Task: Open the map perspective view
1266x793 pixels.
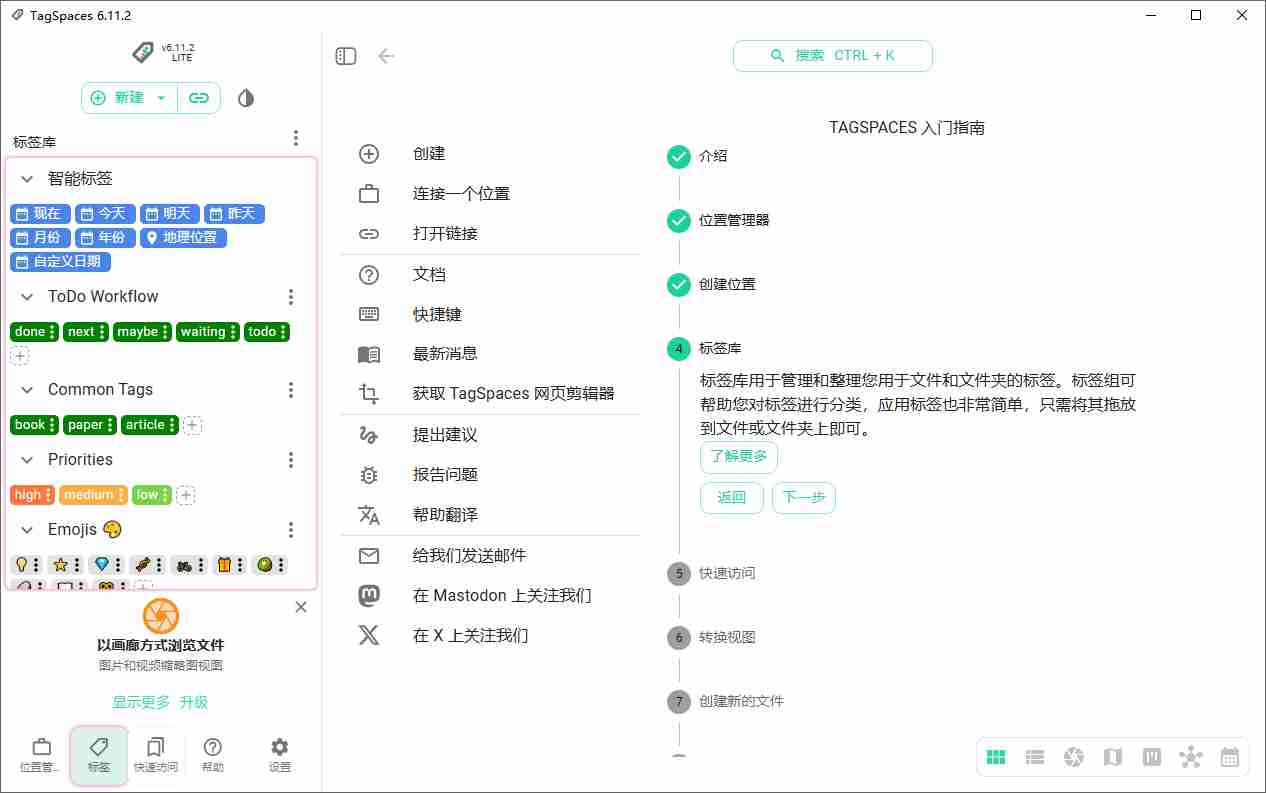Action: tap(1113, 757)
